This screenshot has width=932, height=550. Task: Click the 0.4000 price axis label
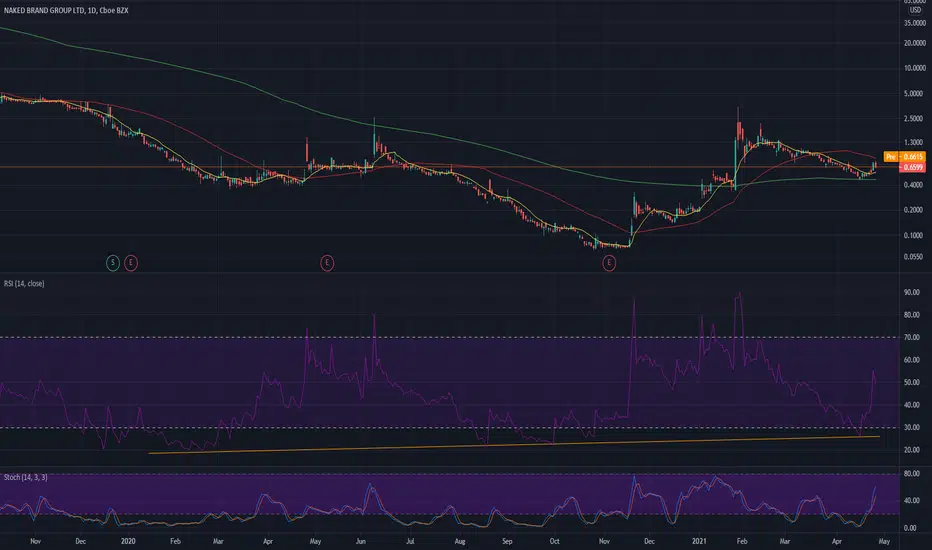point(914,185)
